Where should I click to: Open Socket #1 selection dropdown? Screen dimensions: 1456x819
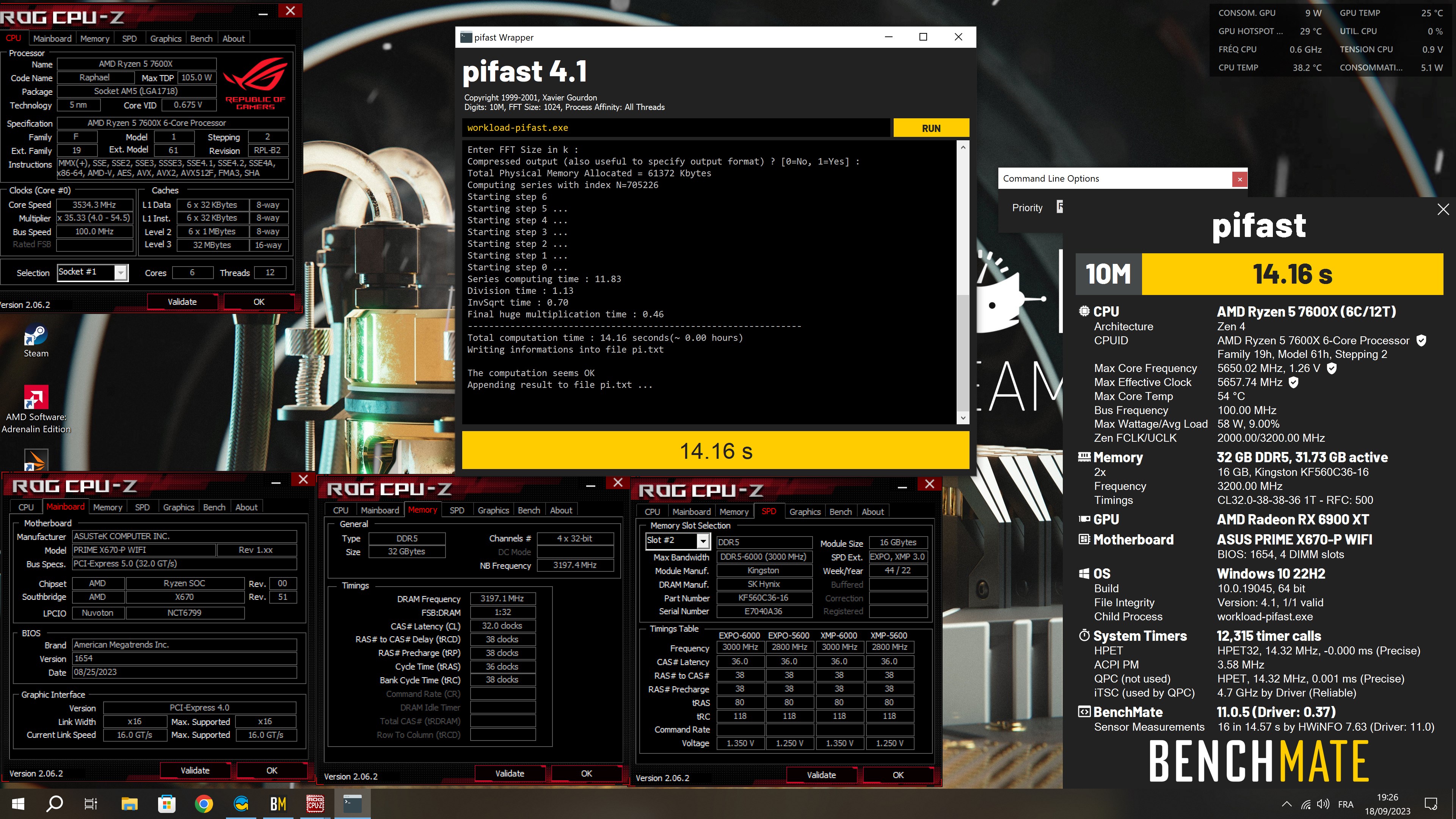tap(121, 273)
